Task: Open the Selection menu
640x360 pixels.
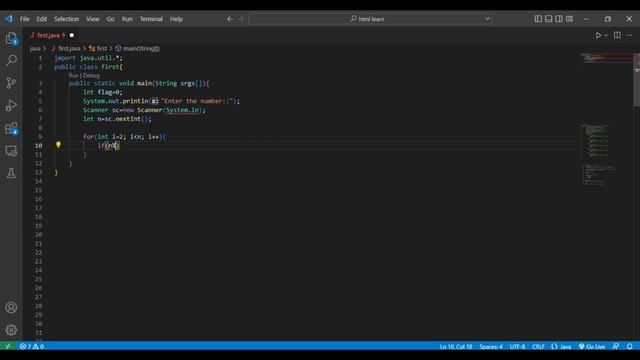Action: point(67,19)
